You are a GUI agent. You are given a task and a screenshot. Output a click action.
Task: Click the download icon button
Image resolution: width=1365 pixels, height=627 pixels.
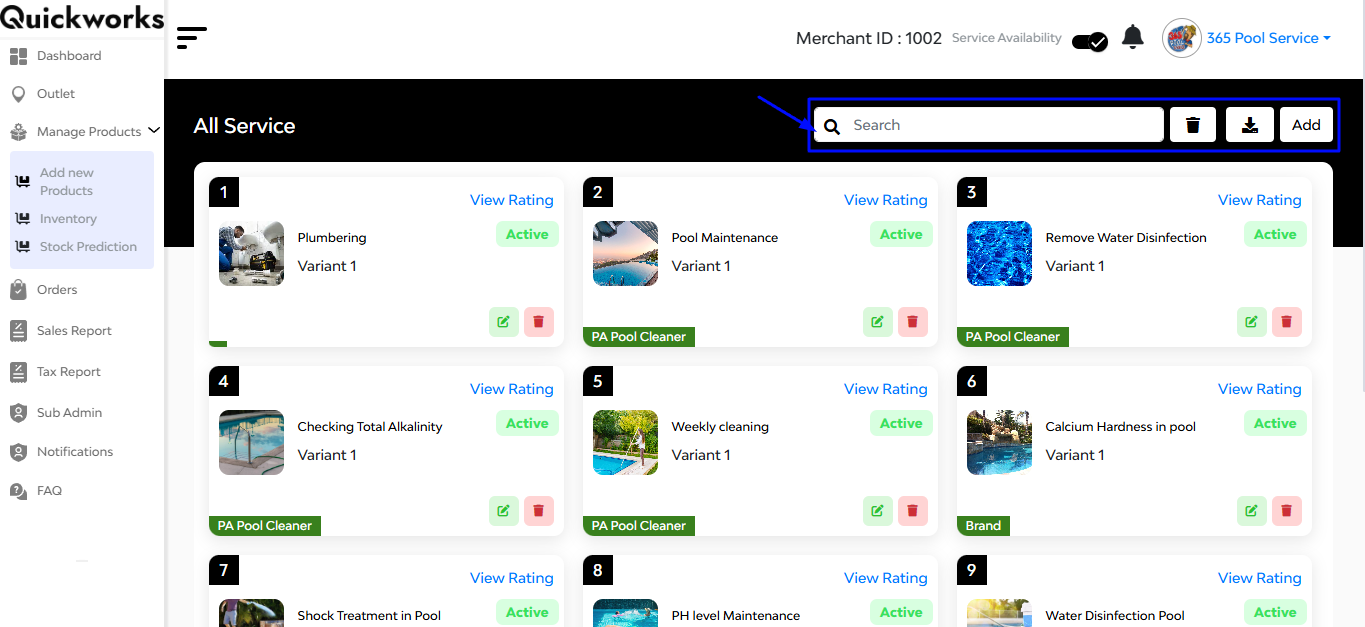click(1250, 125)
